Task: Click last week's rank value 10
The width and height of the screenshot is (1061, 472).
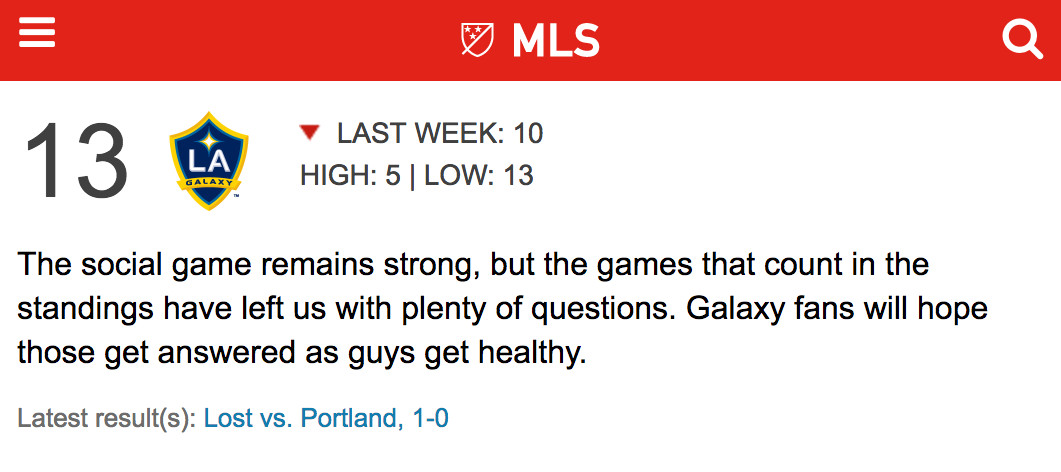Action: click(527, 133)
